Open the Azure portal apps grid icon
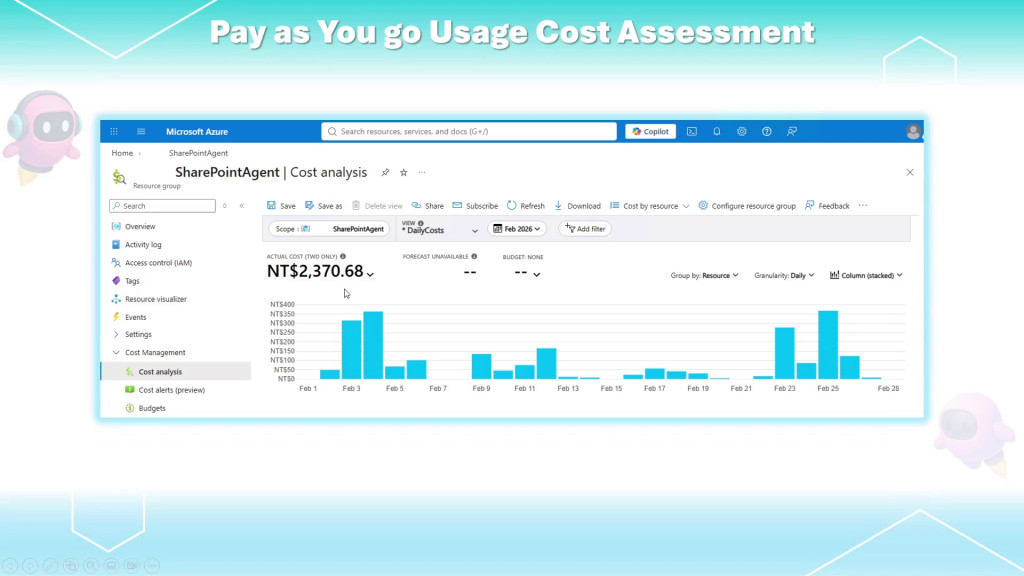Viewport: 1024px width, 576px height. 114,131
